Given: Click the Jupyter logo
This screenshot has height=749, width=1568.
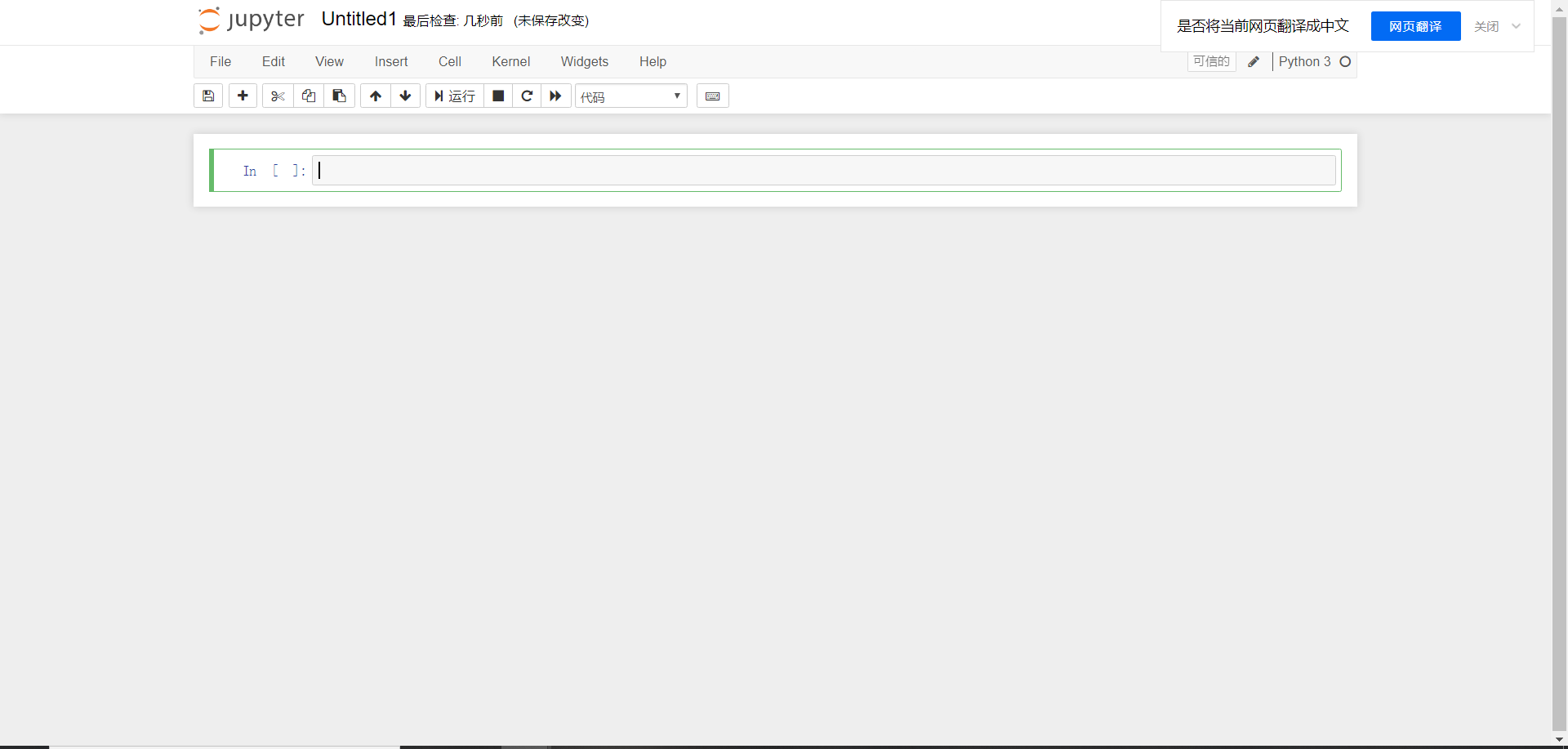Looking at the screenshot, I should pyautogui.click(x=251, y=20).
